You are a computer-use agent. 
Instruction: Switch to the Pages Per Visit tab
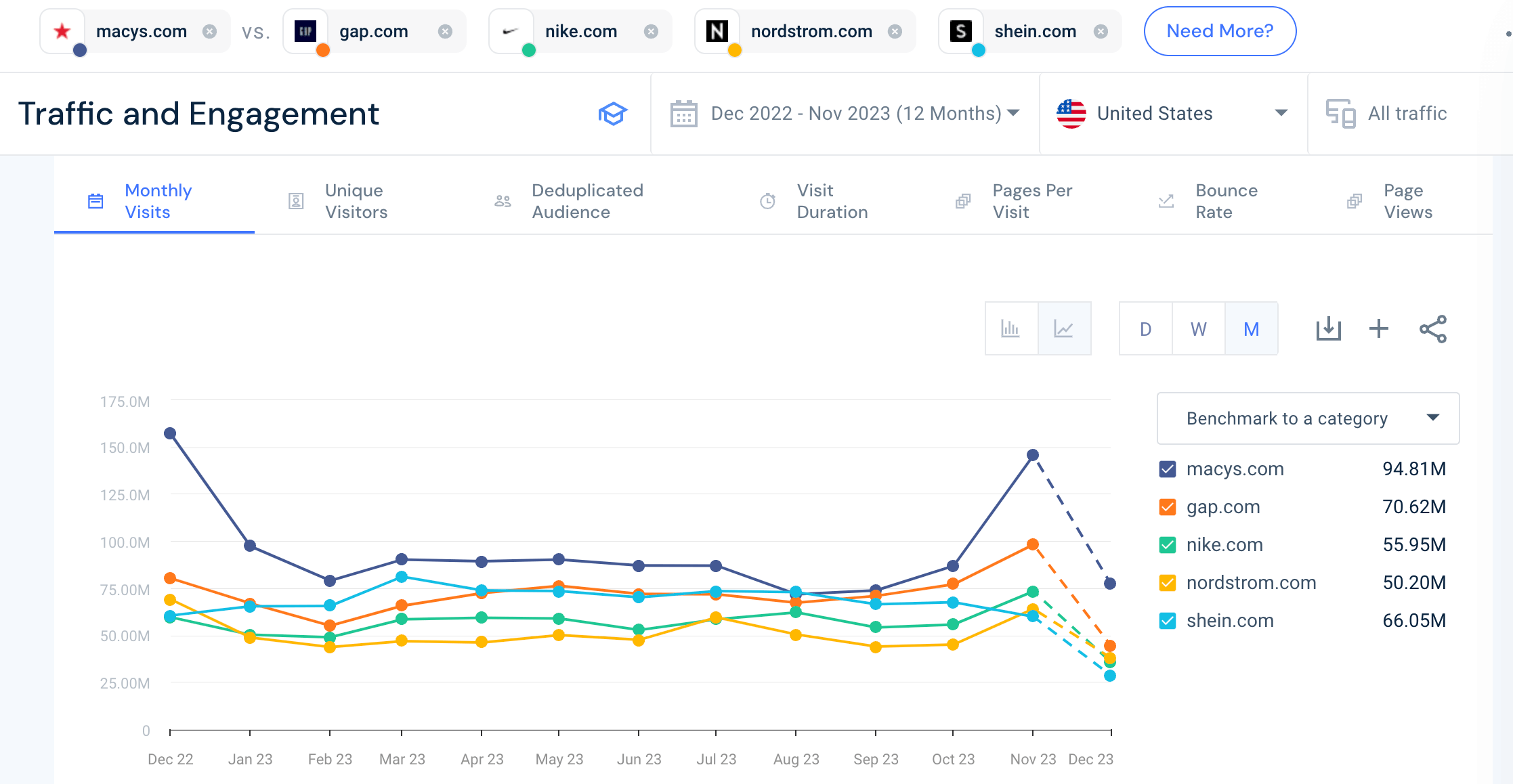click(1015, 201)
